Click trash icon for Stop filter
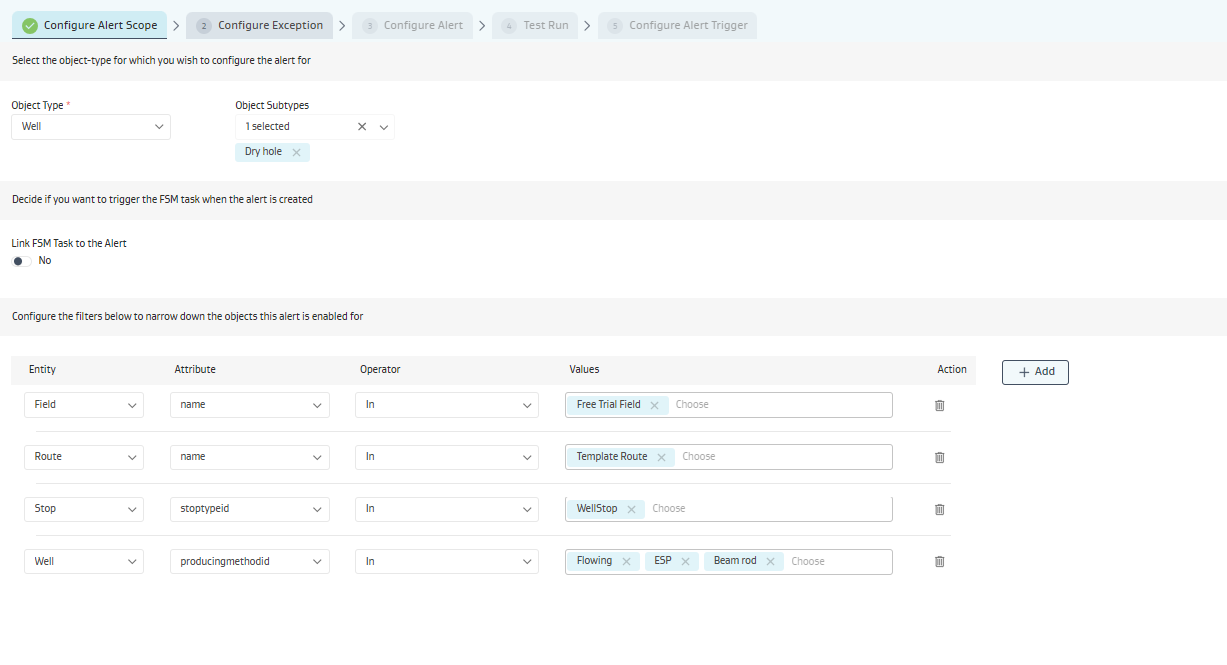1227x665 pixels. (x=939, y=509)
